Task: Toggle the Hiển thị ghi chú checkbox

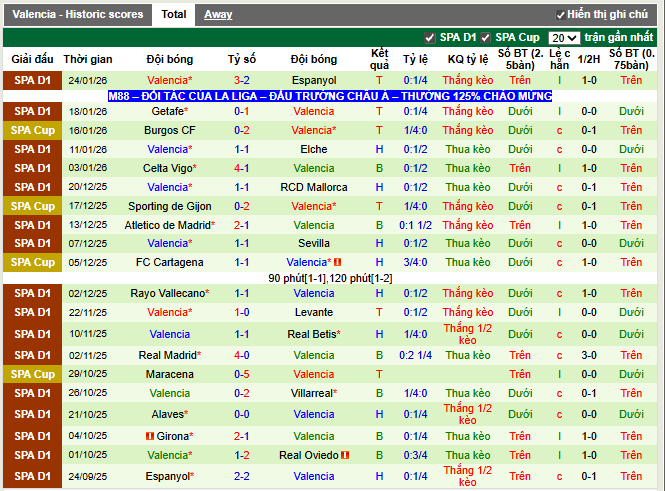Action: tap(561, 15)
